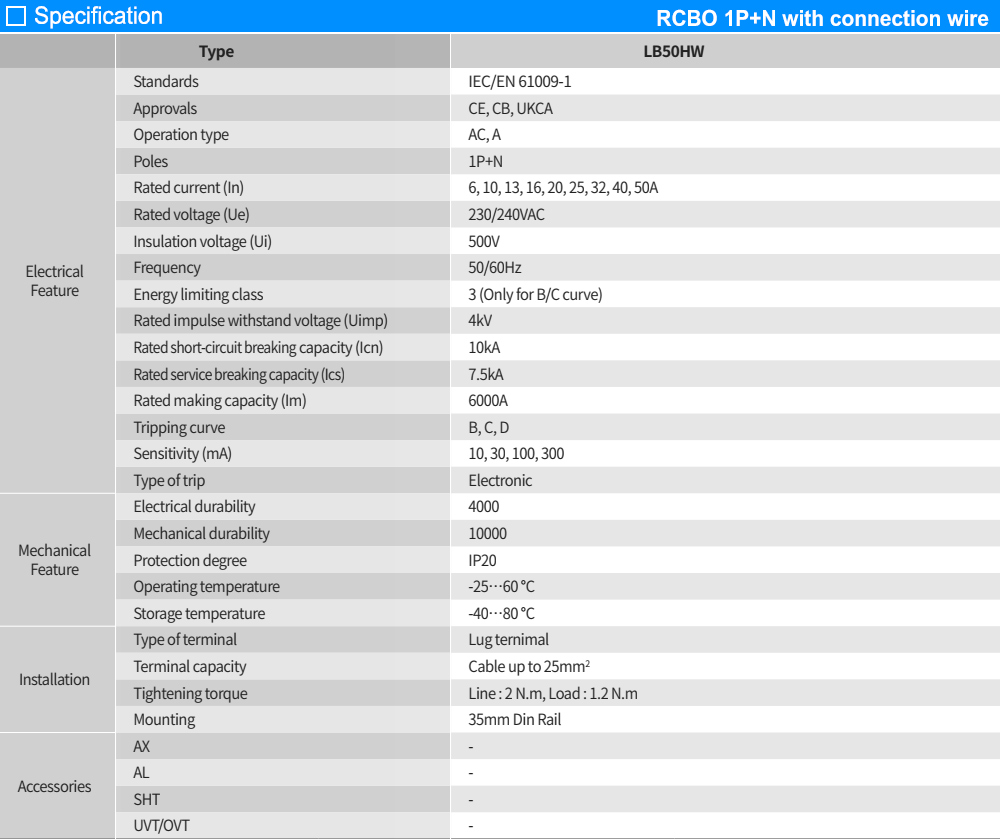
Task: Select the UVT/OVT accessories row label
Action: pyautogui.click(x=161, y=826)
